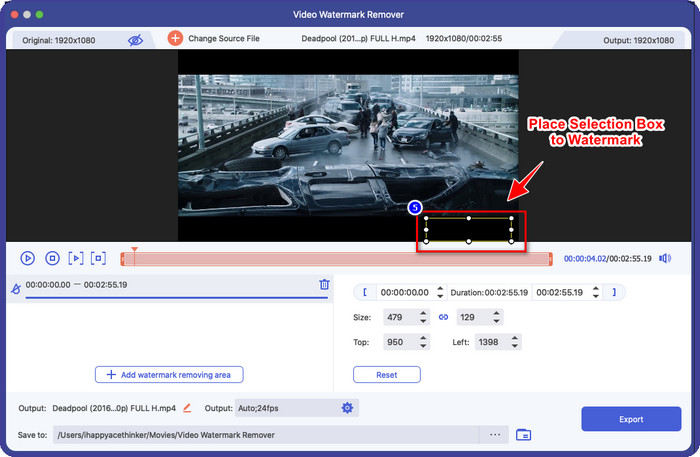The image size is (700, 457).
Task: Click the Left position field 1398
Action: click(x=492, y=342)
